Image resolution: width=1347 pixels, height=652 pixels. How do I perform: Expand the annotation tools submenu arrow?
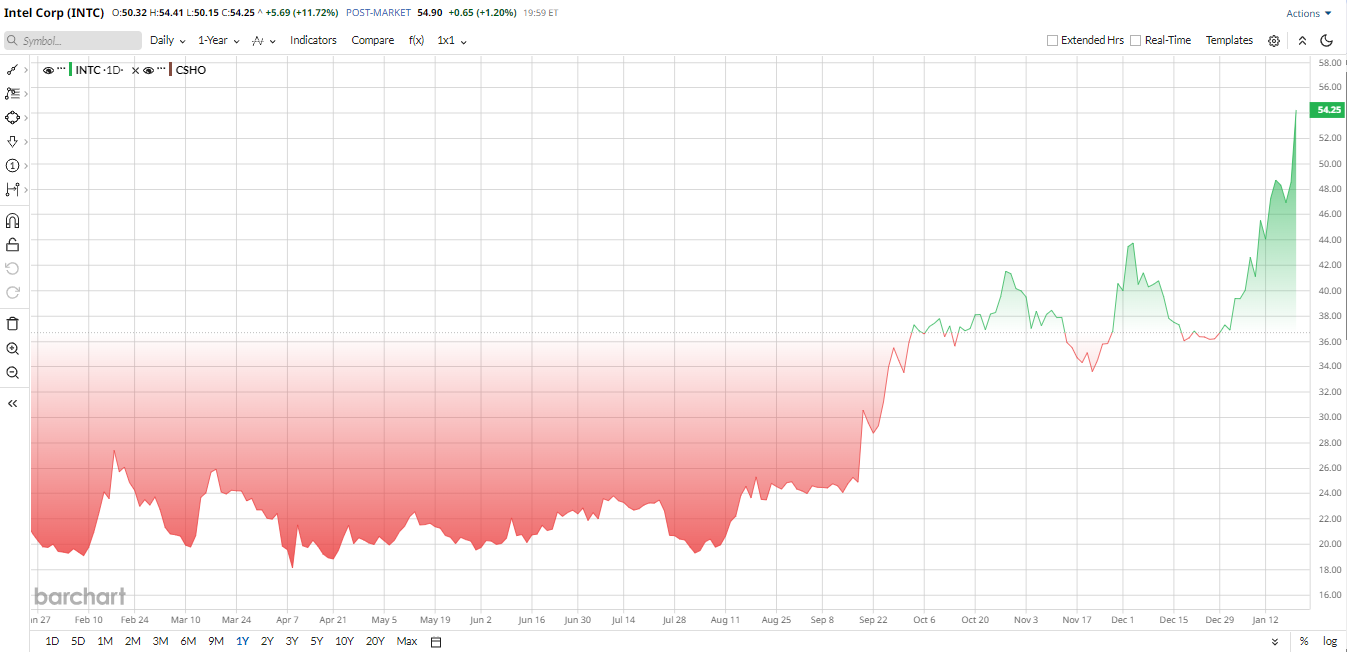[x=25, y=93]
